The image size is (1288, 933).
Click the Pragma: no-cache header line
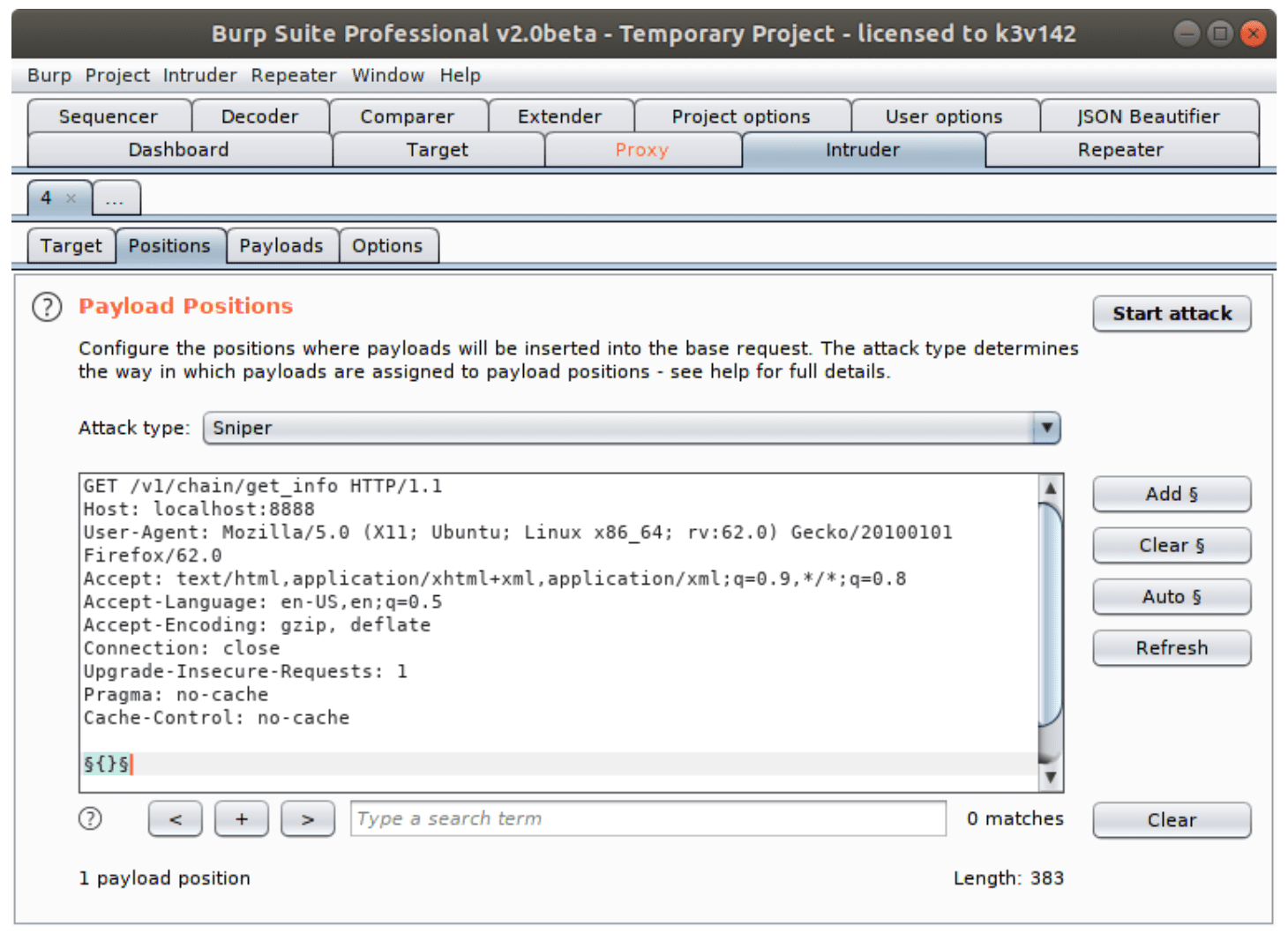pyautogui.click(x=176, y=695)
